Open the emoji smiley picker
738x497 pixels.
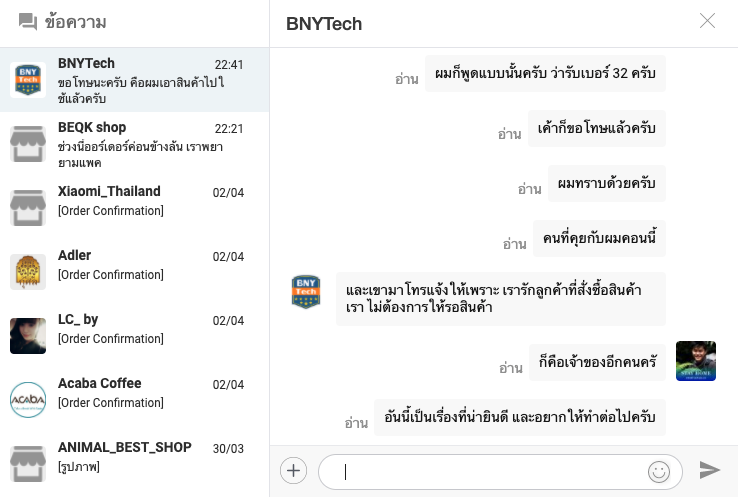pos(658,471)
